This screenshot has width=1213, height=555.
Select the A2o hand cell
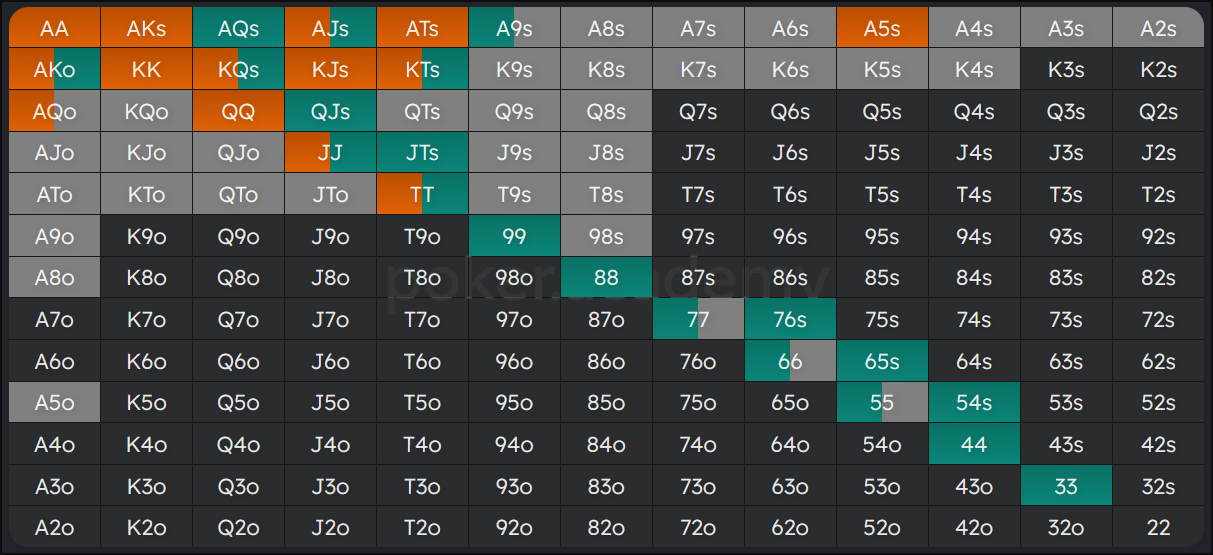54,527
